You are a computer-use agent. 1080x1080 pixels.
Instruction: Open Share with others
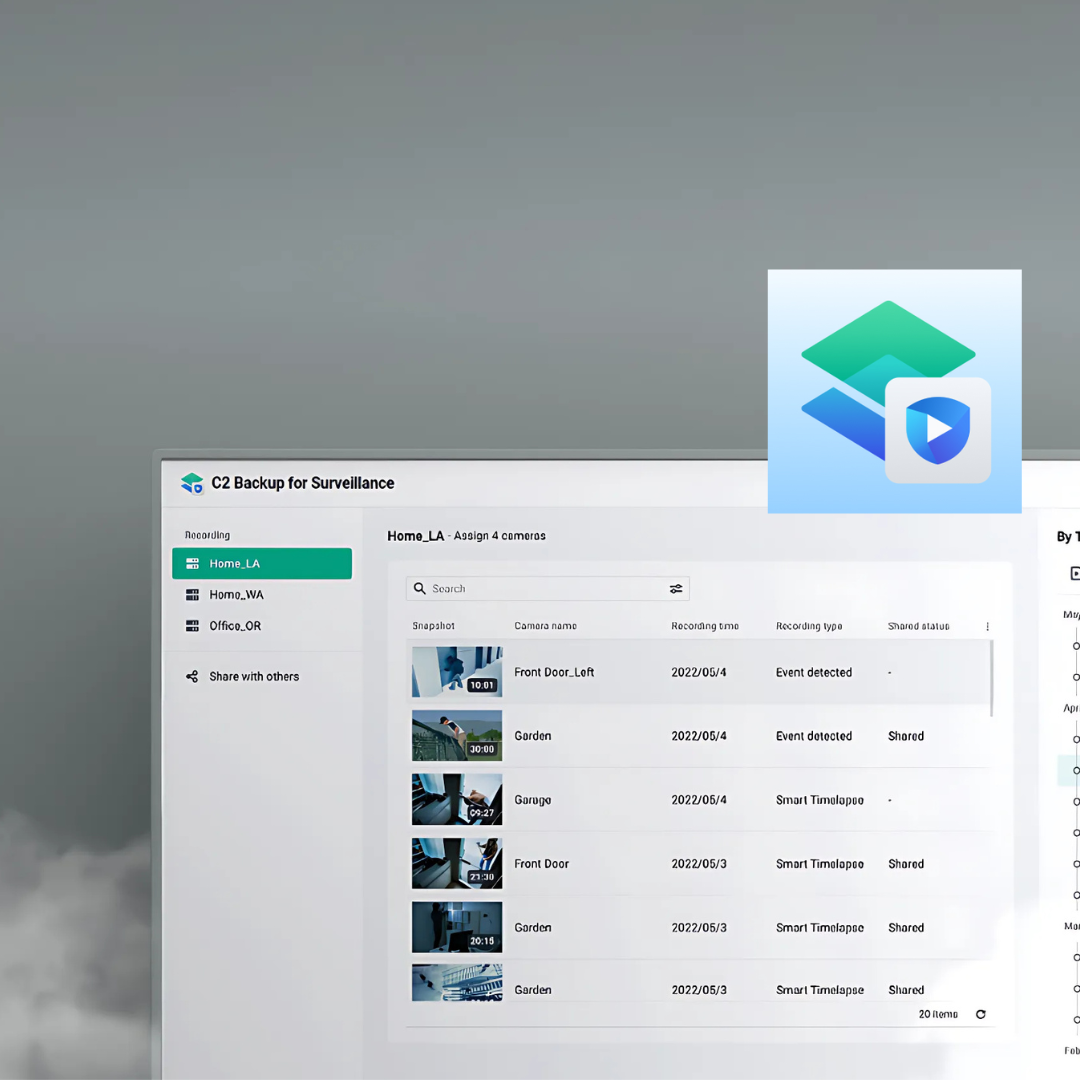coord(254,677)
